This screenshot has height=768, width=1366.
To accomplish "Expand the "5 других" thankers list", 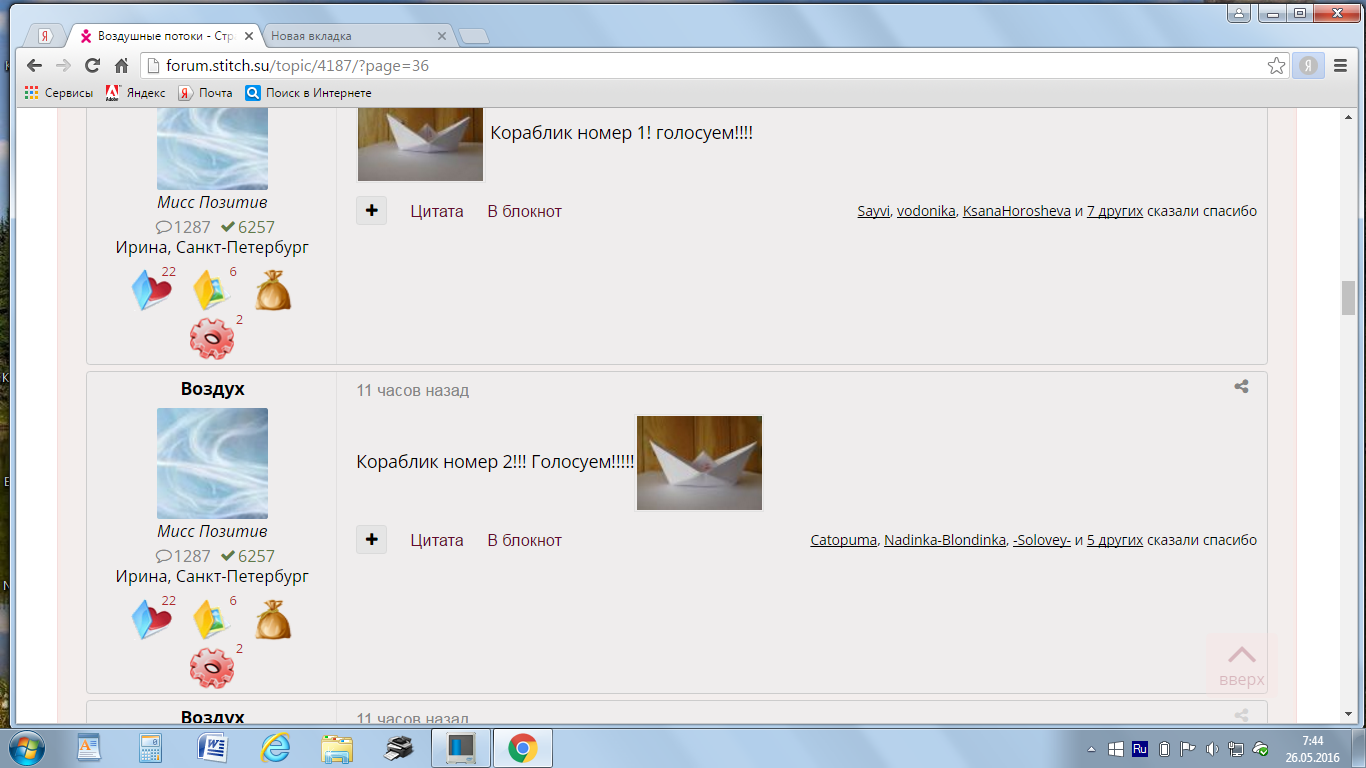I will pos(1114,540).
